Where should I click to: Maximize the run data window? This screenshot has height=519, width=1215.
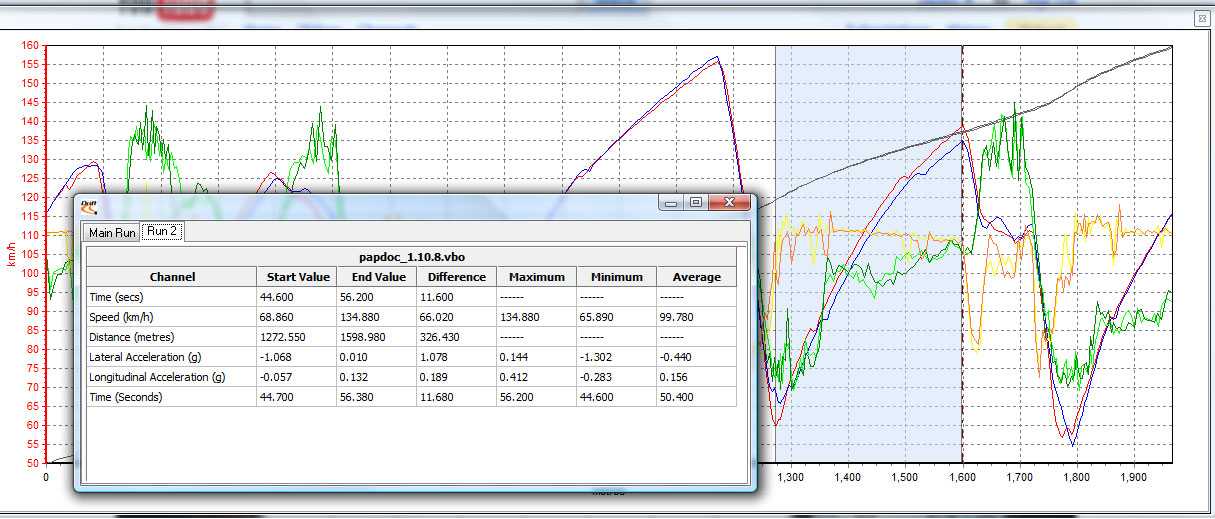[x=695, y=202]
